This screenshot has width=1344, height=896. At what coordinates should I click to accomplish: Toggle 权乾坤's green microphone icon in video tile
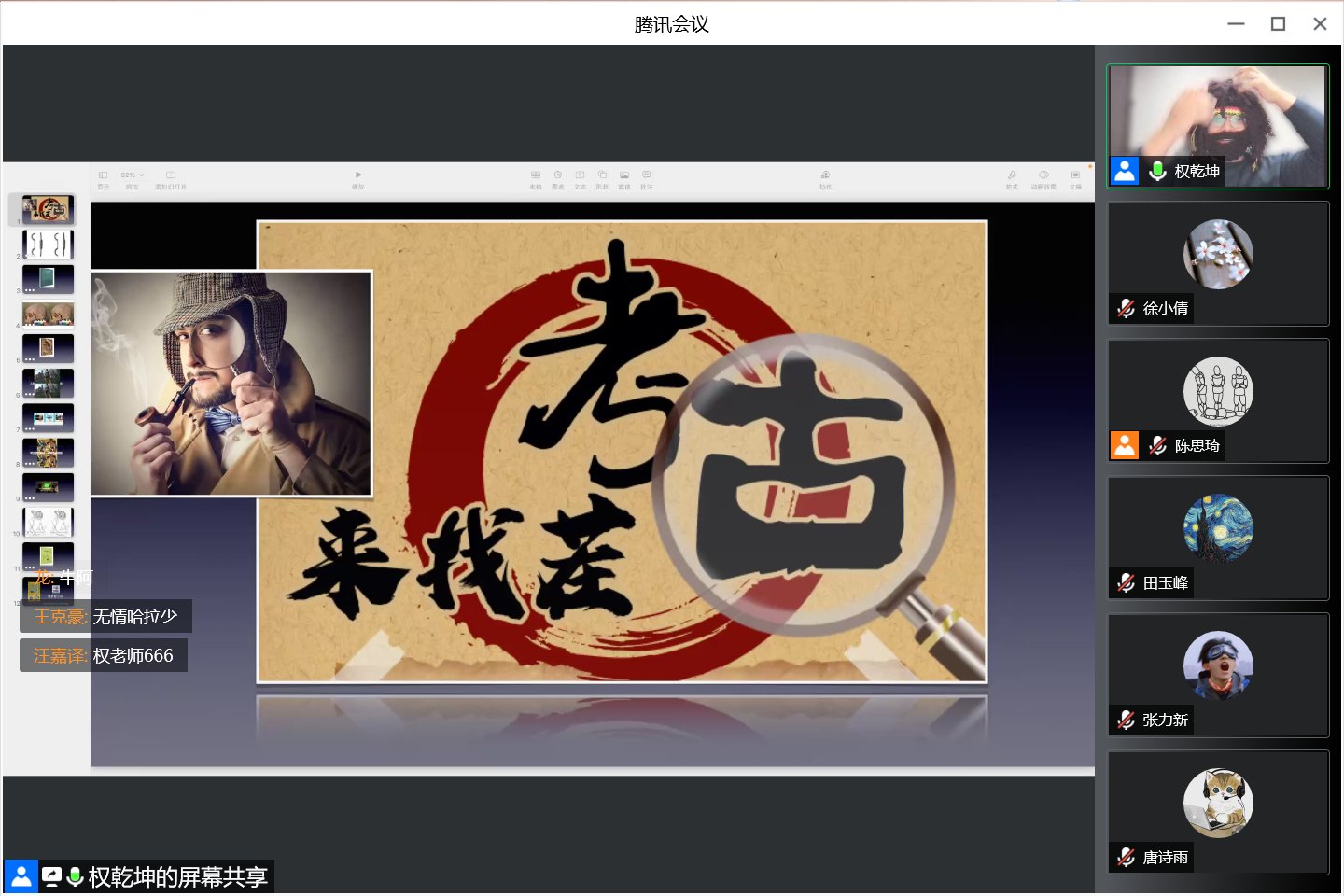[1157, 171]
